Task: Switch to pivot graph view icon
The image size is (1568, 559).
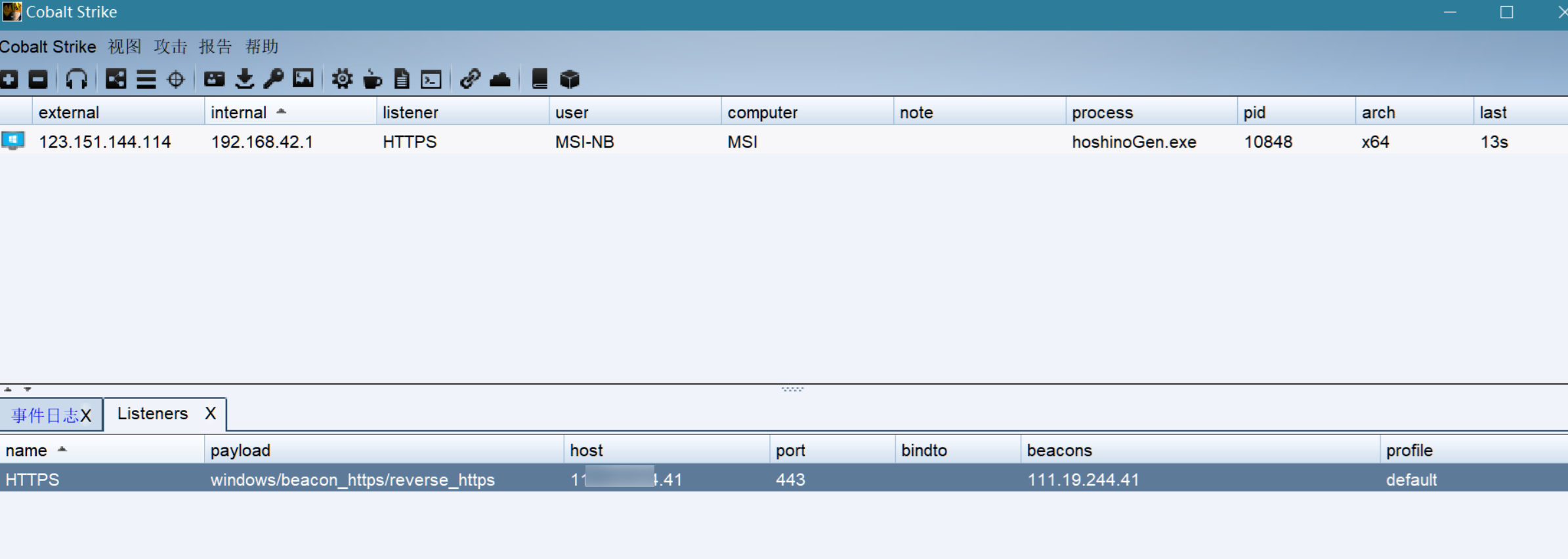Action: tap(116, 79)
